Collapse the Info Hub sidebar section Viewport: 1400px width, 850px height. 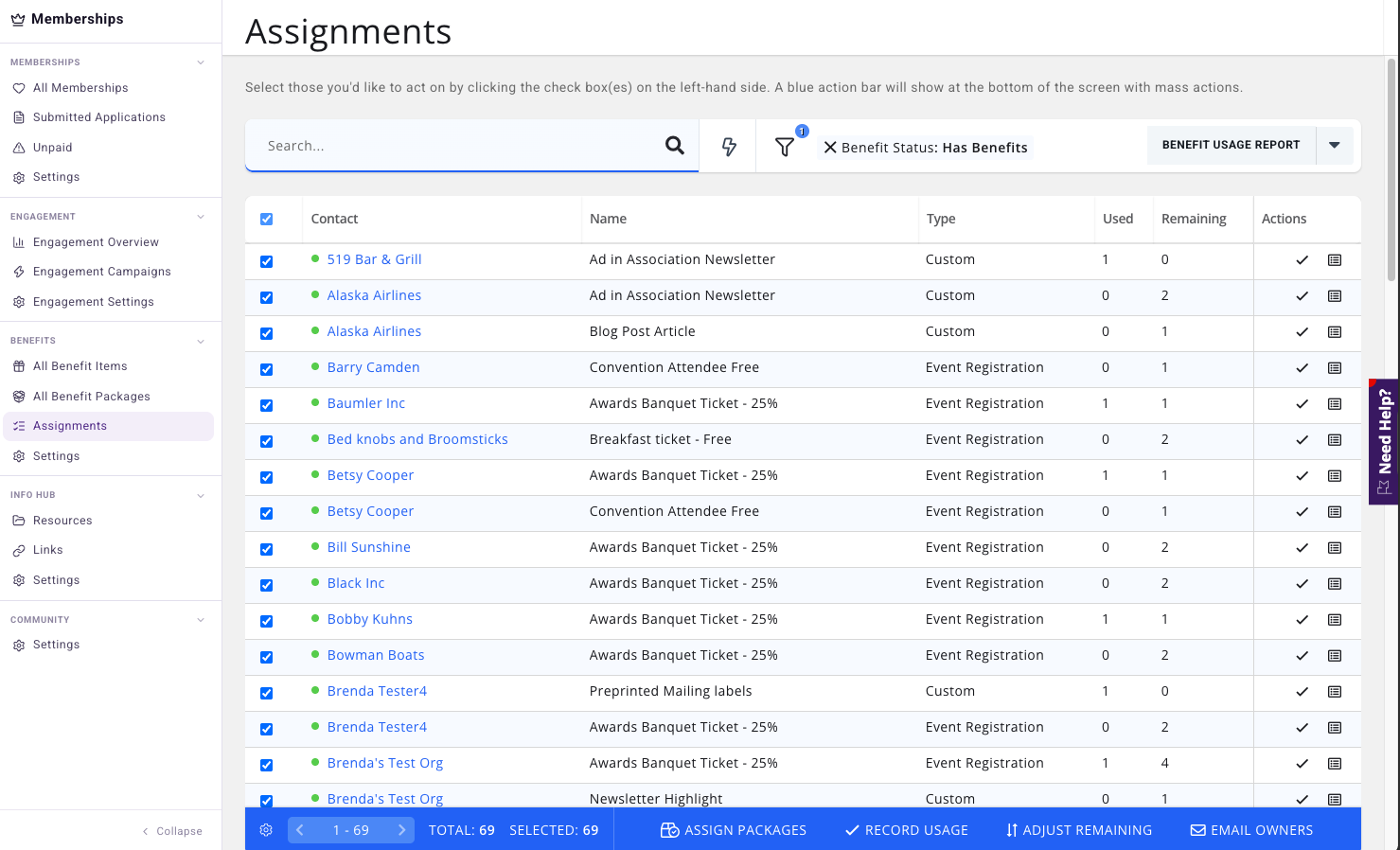coord(201,495)
